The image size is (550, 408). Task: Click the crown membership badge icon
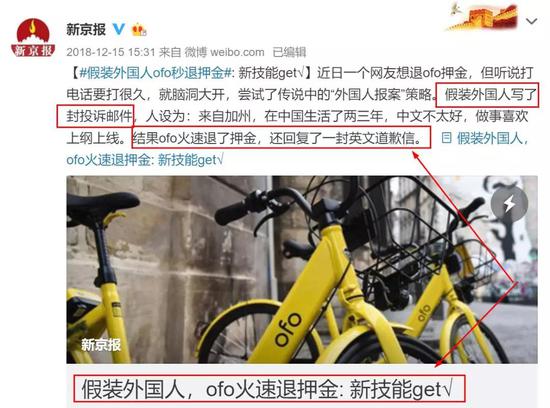tap(139, 30)
